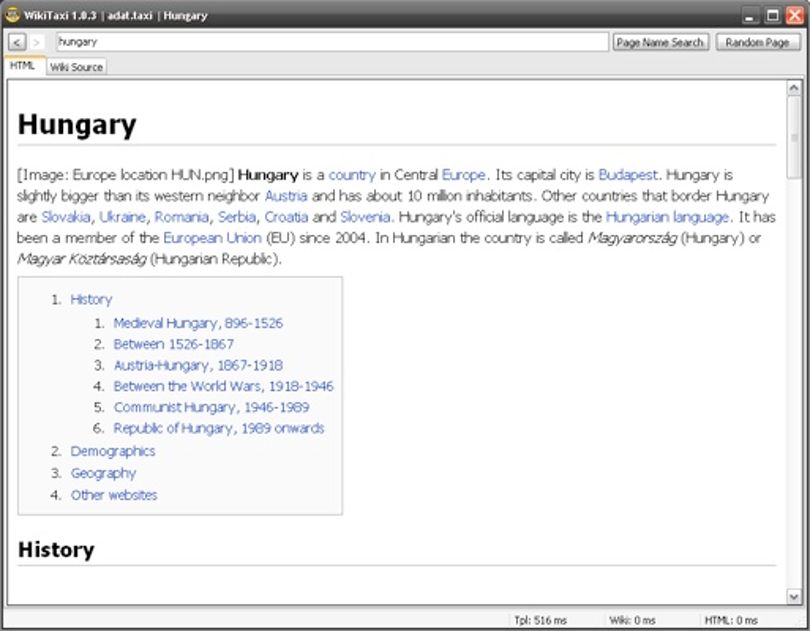Click the scroll down arrow

click(x=794, y=596)
